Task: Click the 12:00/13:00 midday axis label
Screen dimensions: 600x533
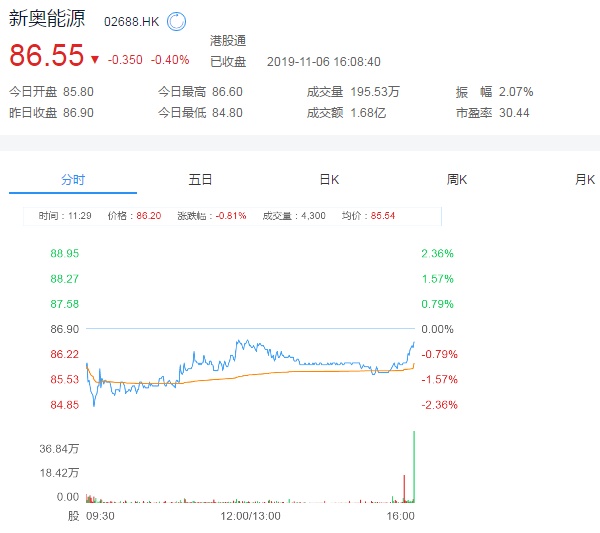Action: 250,516
